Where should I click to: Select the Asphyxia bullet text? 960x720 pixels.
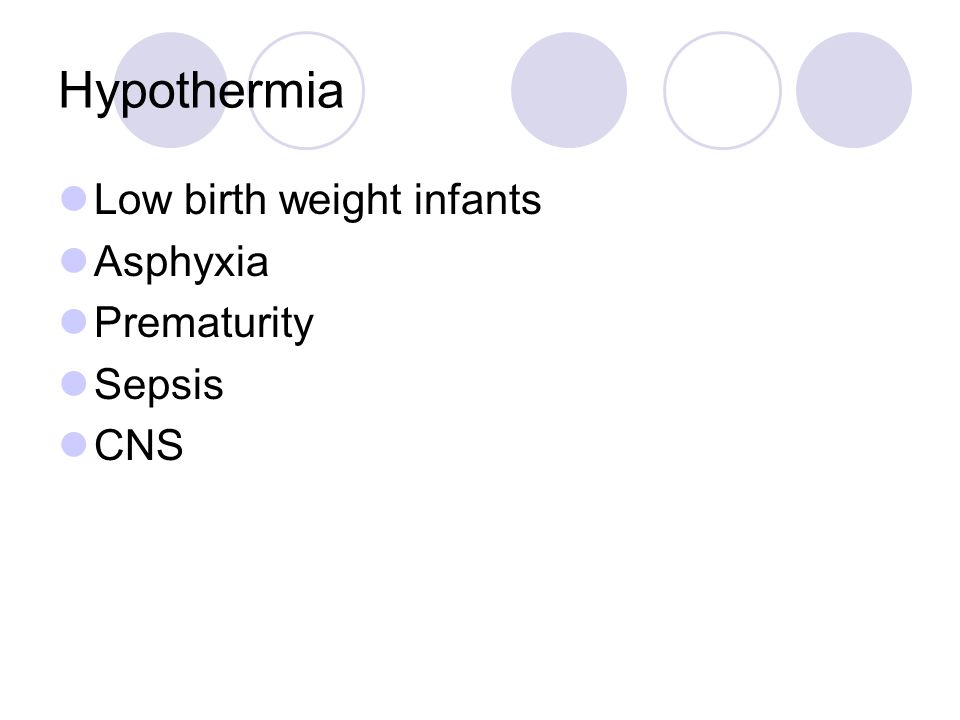click(x=181, y=263)
